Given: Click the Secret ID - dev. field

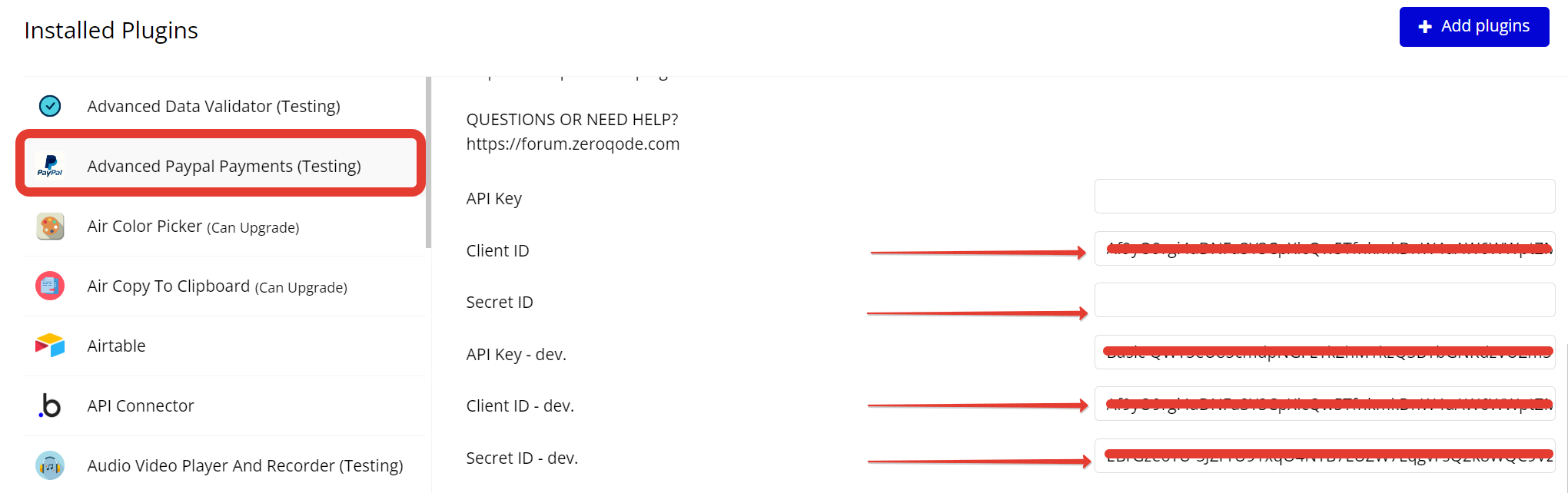Looking at the screenshot, I should coord(1324,456).
